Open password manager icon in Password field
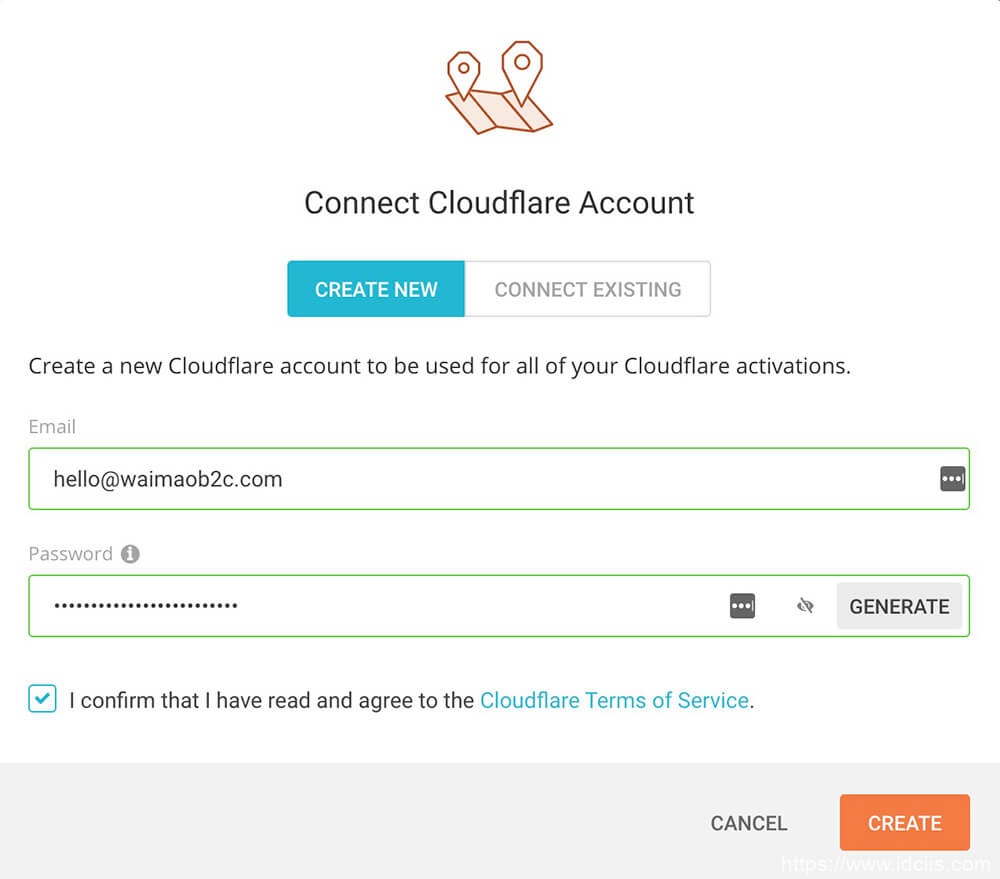This screenshot has height=879, width=1000. 742,606
